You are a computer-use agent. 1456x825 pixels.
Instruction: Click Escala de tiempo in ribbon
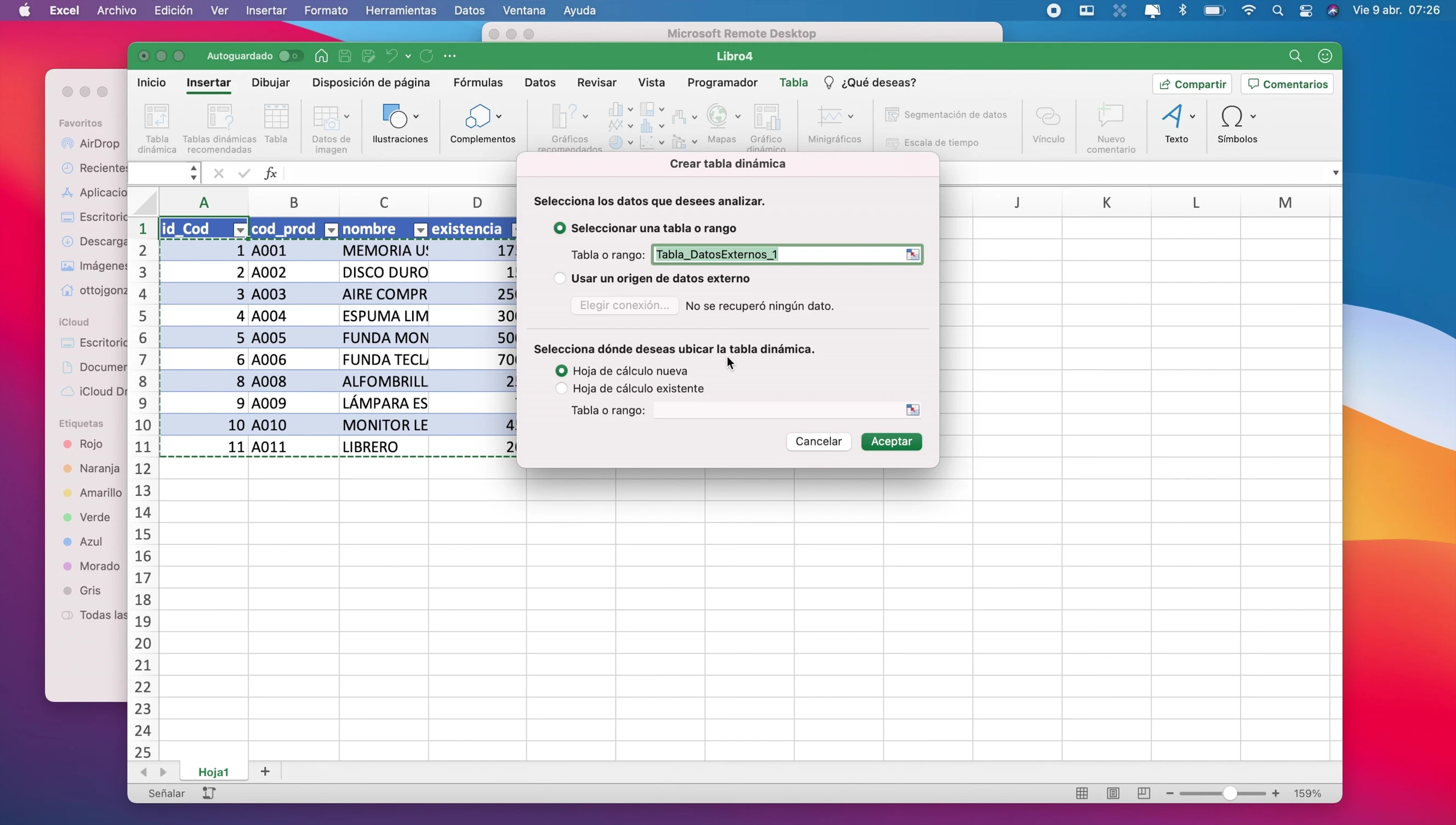coord(932,143)
